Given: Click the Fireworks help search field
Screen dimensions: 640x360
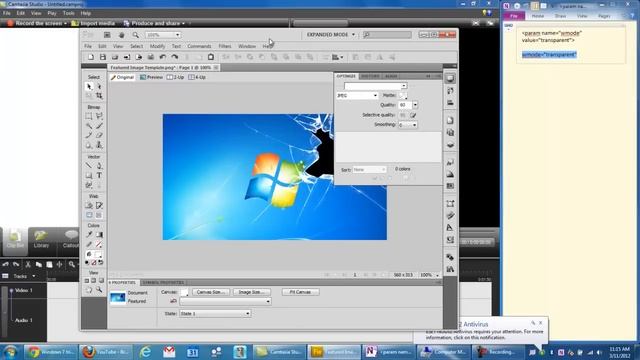Looking at the screenshot, I should click(387, 35).
